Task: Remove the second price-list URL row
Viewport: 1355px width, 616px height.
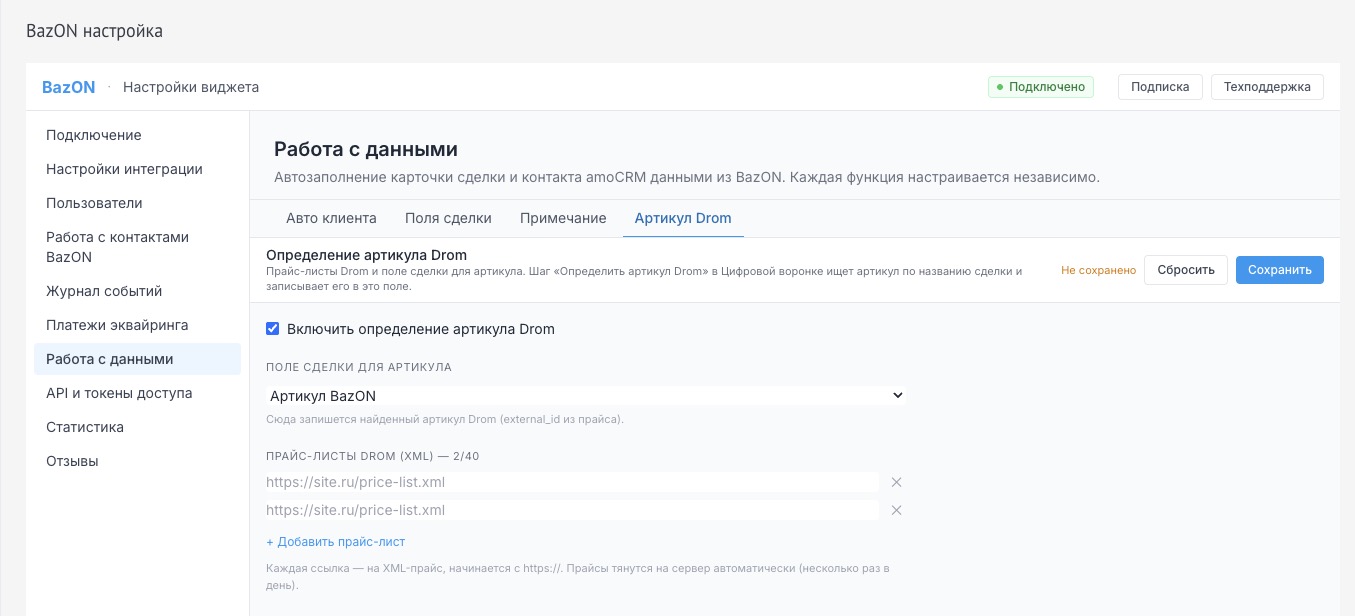Action: 896,510
